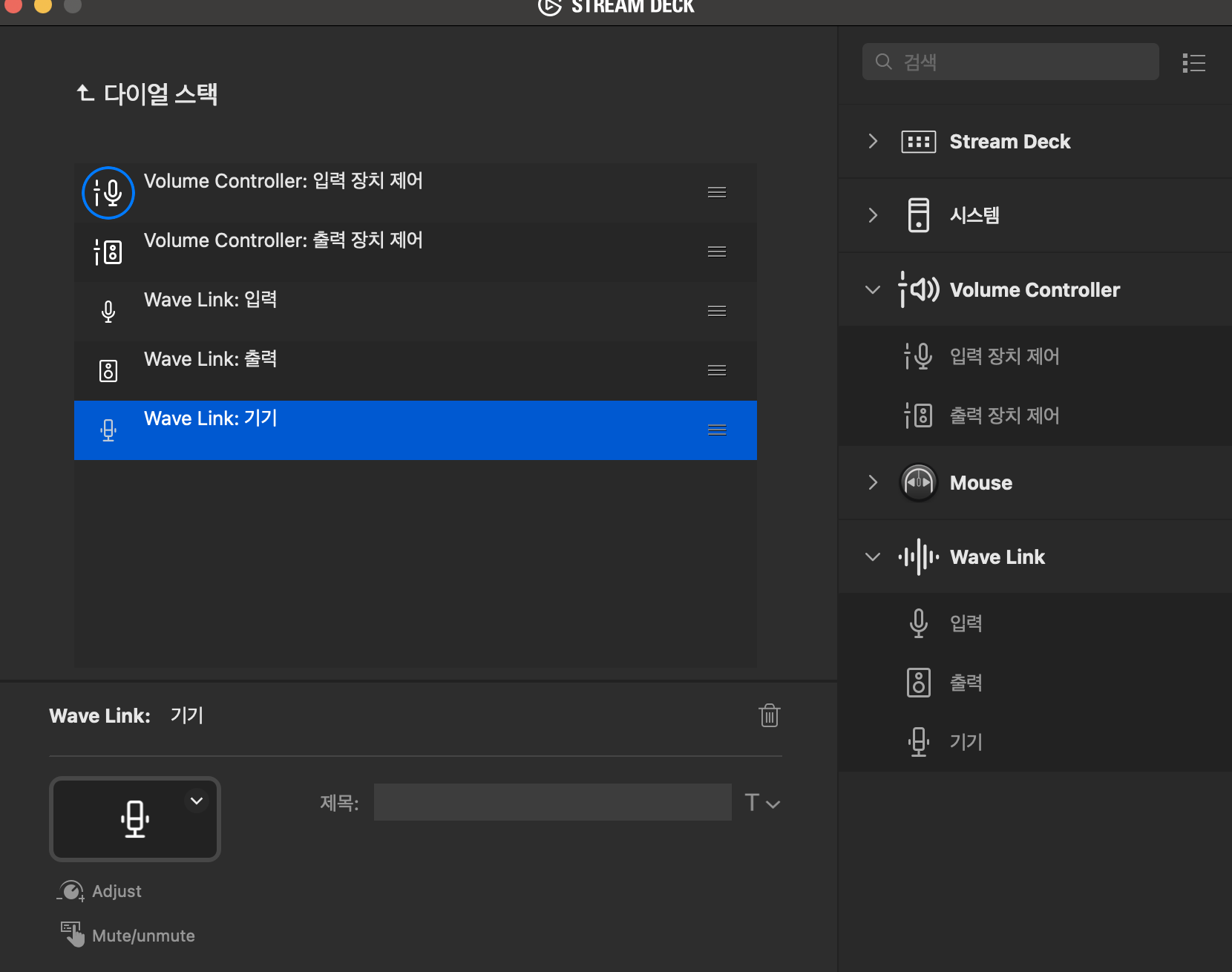Click reorder handle on Volume Controller 출력 장치 제어 row

tap(717, 252)
